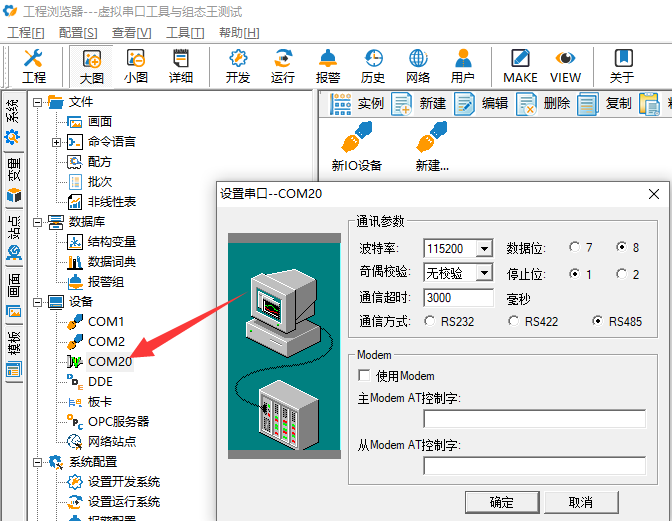
Task: Open the 用户 user toolbar icon
Action: 462,66
